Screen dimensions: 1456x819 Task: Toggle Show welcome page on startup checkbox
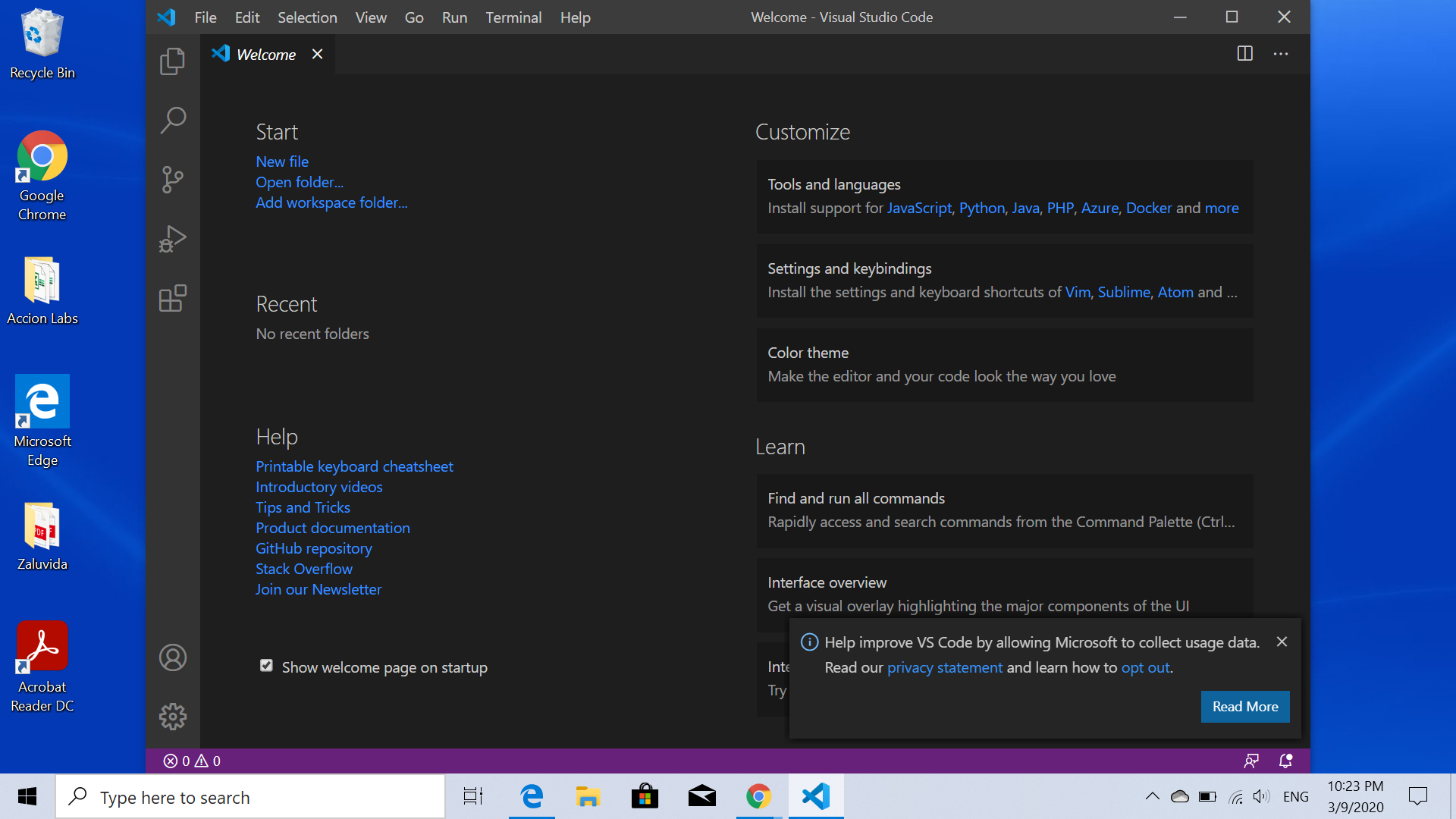click(x=266, y=665)
